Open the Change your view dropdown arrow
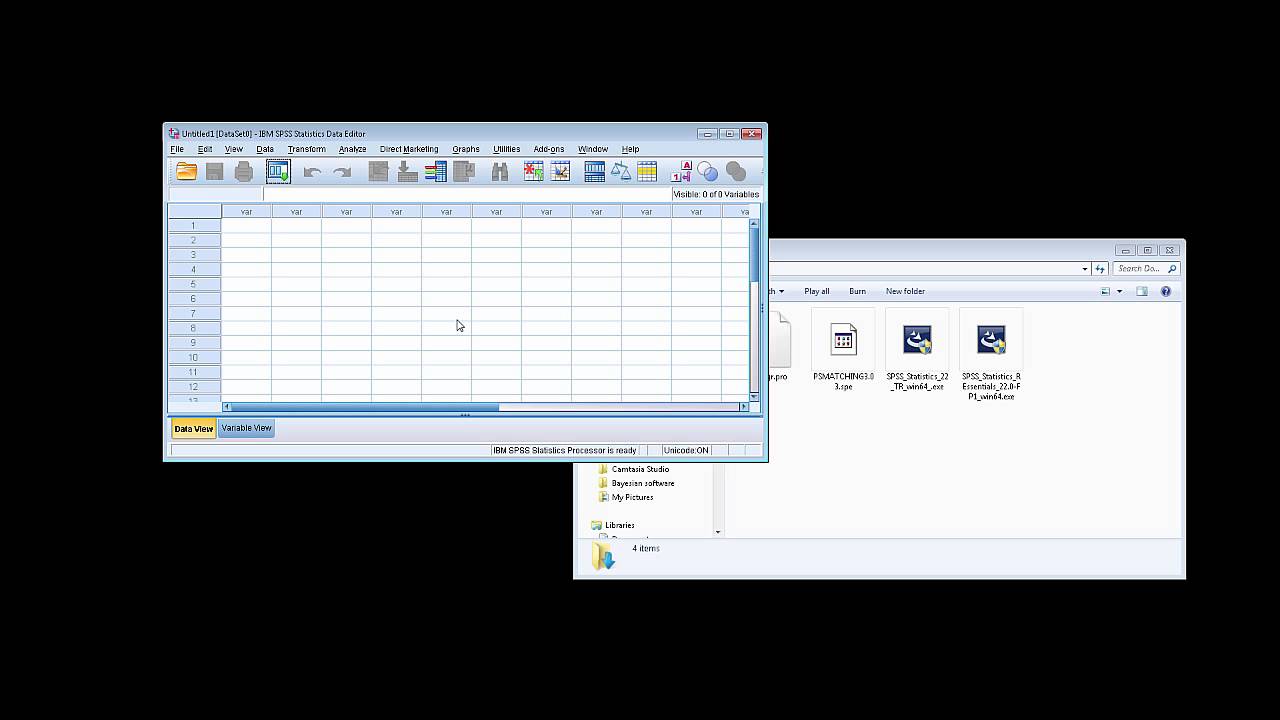The height and width of the screenshot is (720, 1280). pos(1119,291)
